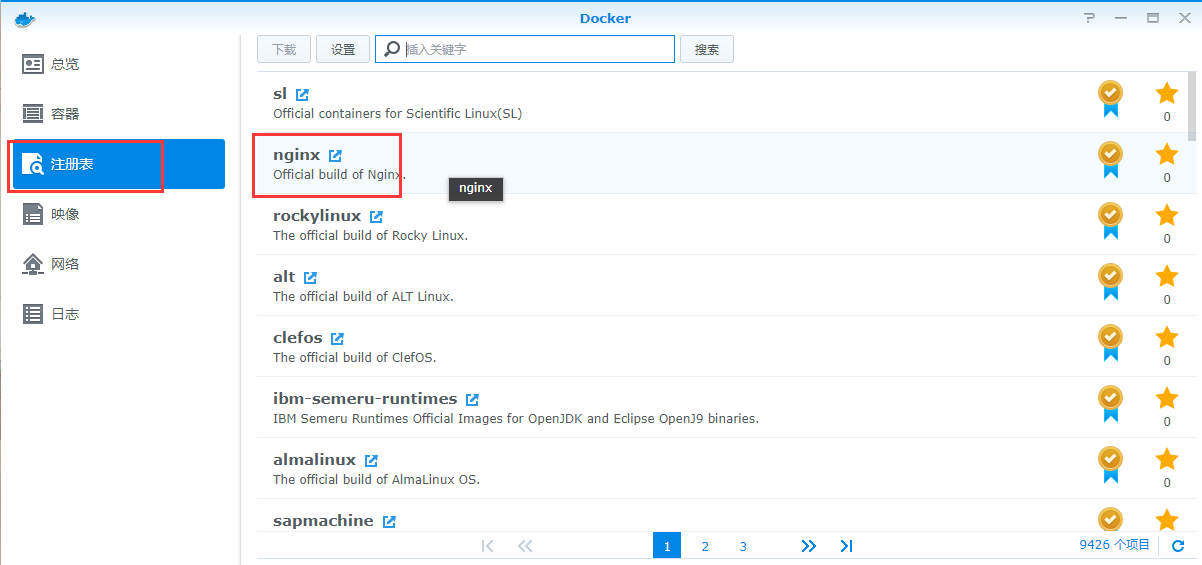
Task: Click the star icon on ibm-semeru-runtimes row
Action: [x=1167, y=398]
